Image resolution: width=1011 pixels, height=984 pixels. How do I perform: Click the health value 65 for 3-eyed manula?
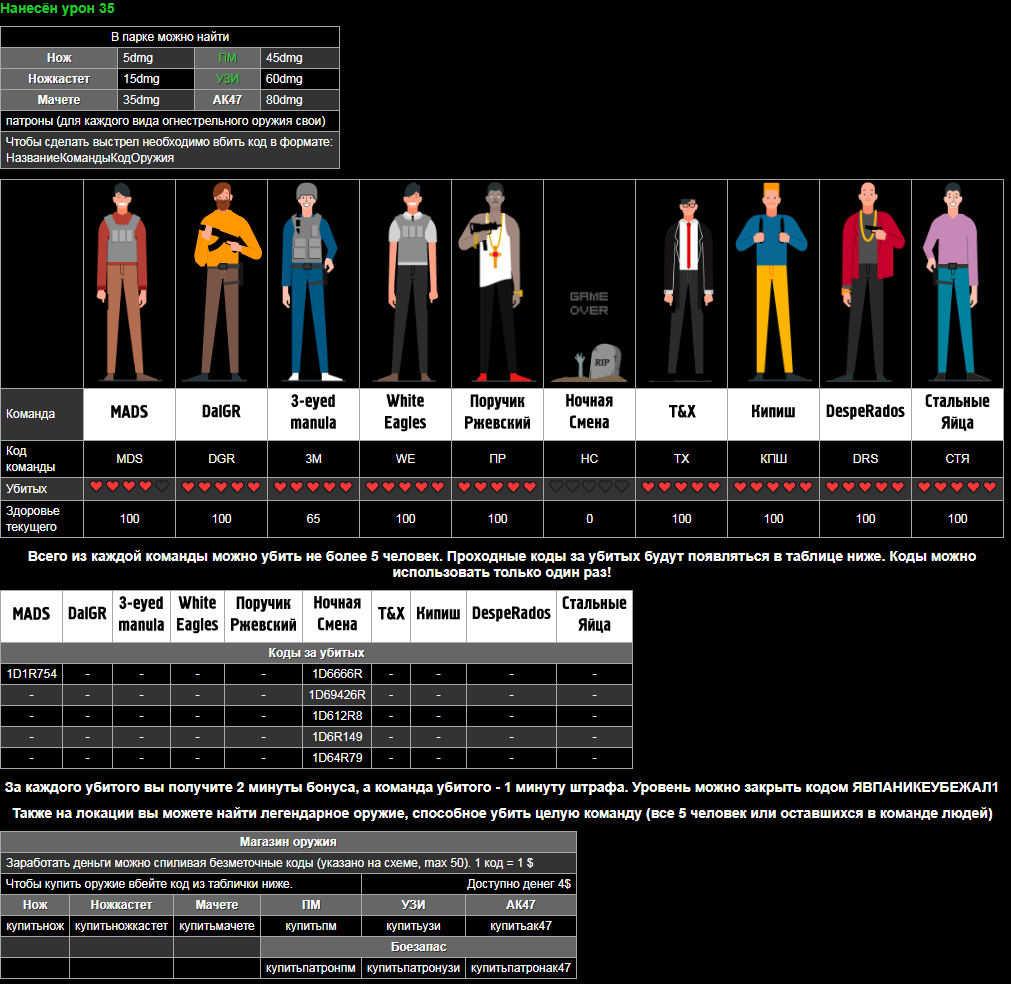[x=313, y=519]
